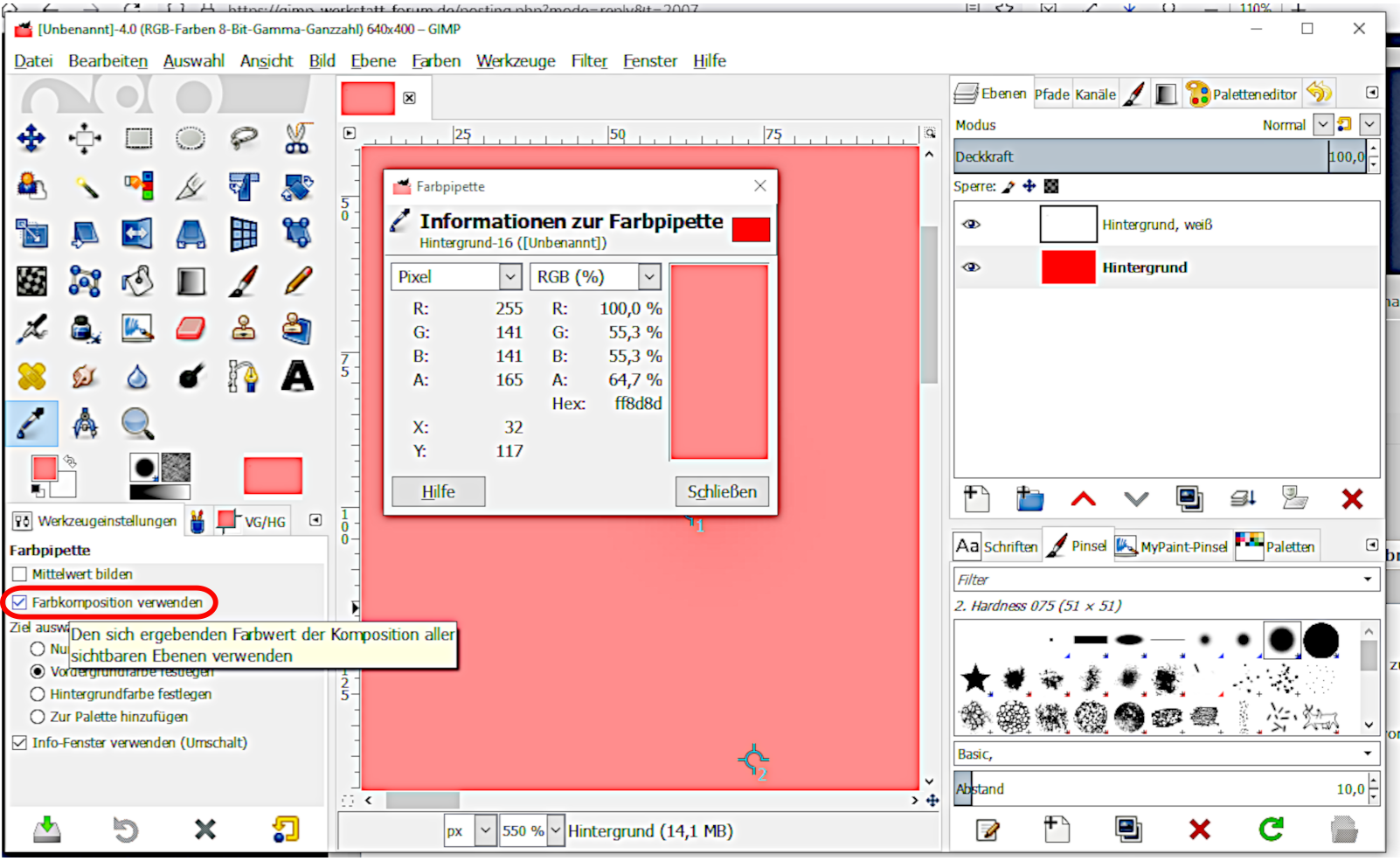Viewport: 1400px width, 861px height.
Task: Click the Schließen button
Action: click(722, 492)
